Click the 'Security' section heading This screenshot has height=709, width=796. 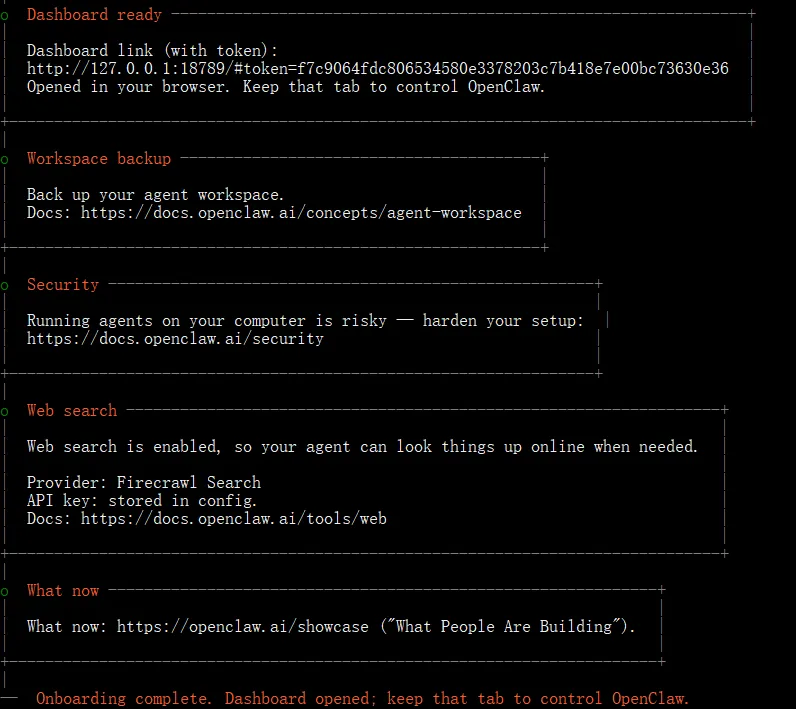pos(63,285)
